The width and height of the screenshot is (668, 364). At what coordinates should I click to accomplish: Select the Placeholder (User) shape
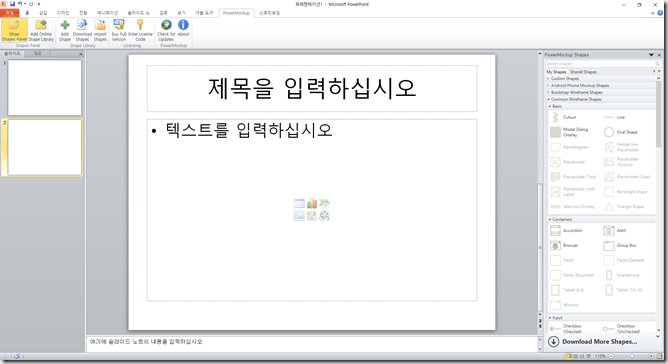click(x=627, y=177)
